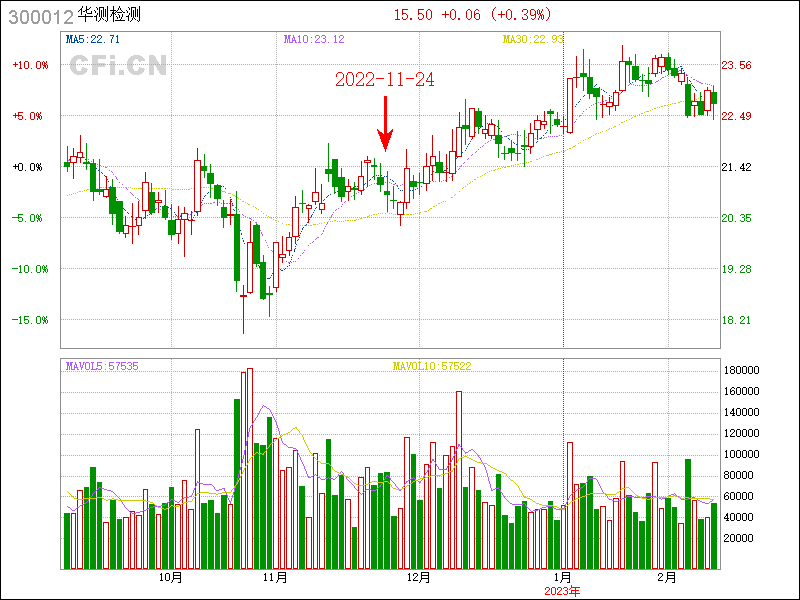Click the MA10:23.12 indicator label

point(314,39)
